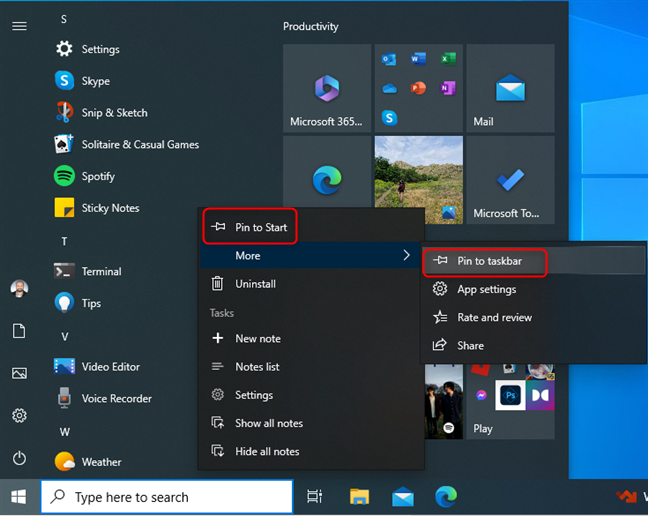Jump to letter V section header
The width and height of the screenshot is (648, 516).
click(64, 337)
